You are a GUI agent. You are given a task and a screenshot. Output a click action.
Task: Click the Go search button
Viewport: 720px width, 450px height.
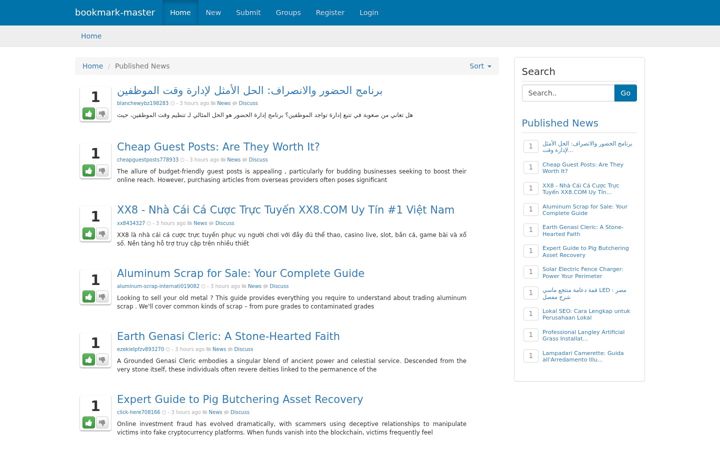click(625, 93)
